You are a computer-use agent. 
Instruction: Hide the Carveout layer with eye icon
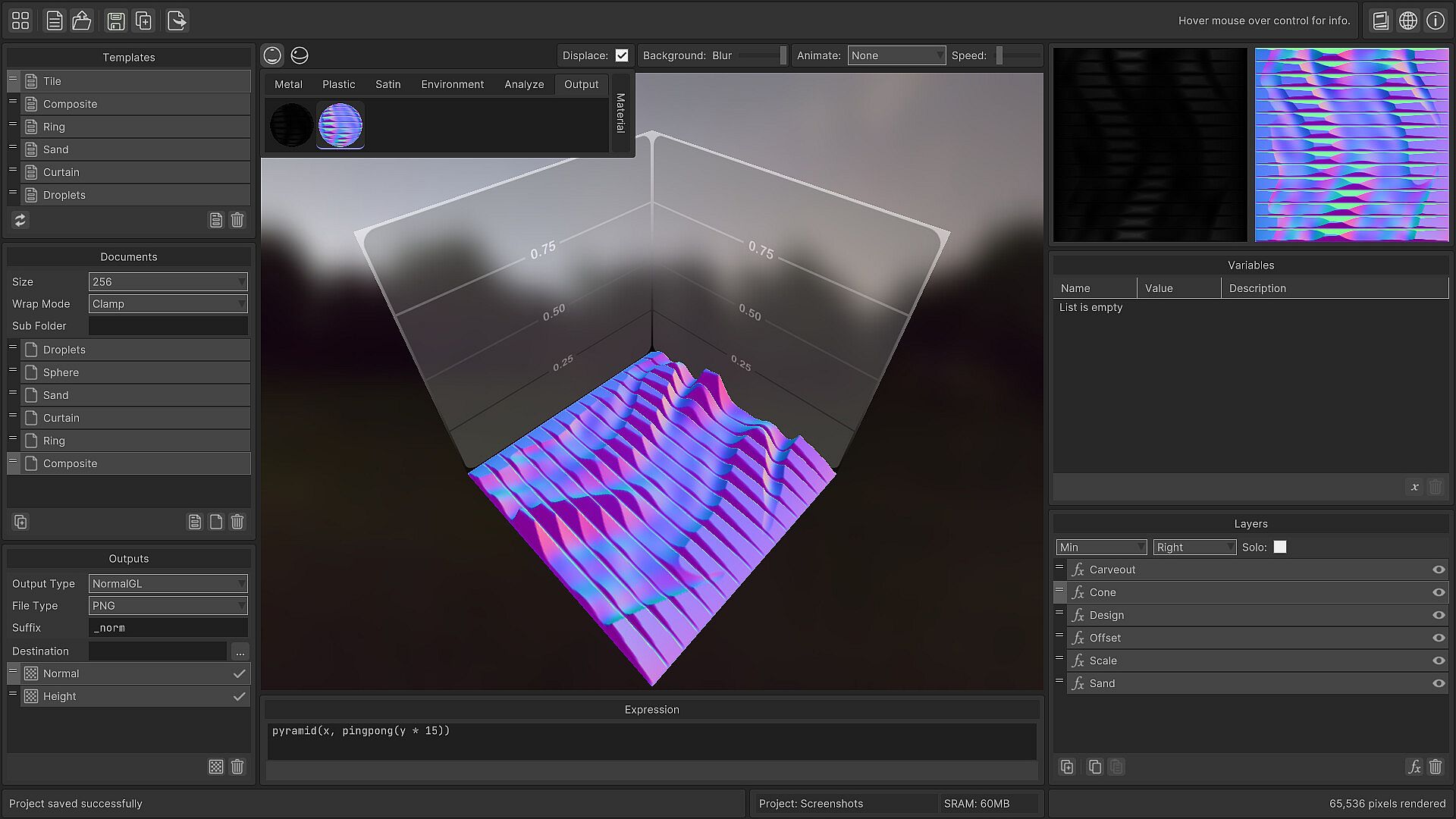[1439, 570]
